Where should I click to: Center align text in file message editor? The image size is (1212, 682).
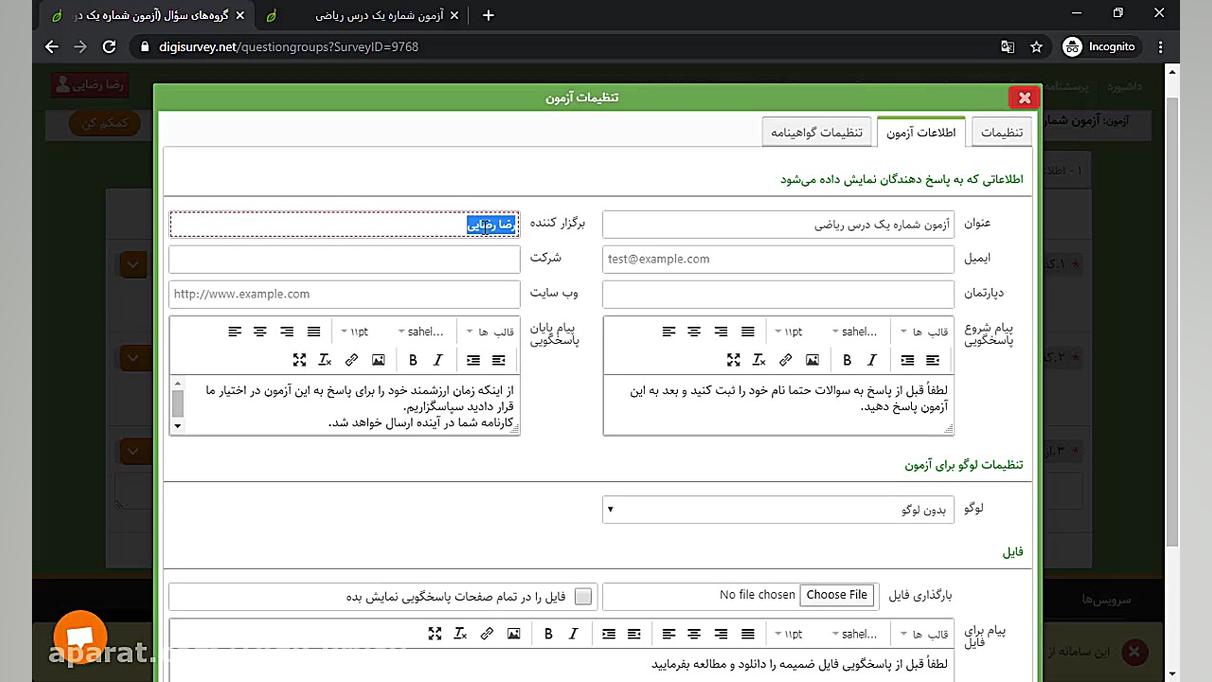694,634
